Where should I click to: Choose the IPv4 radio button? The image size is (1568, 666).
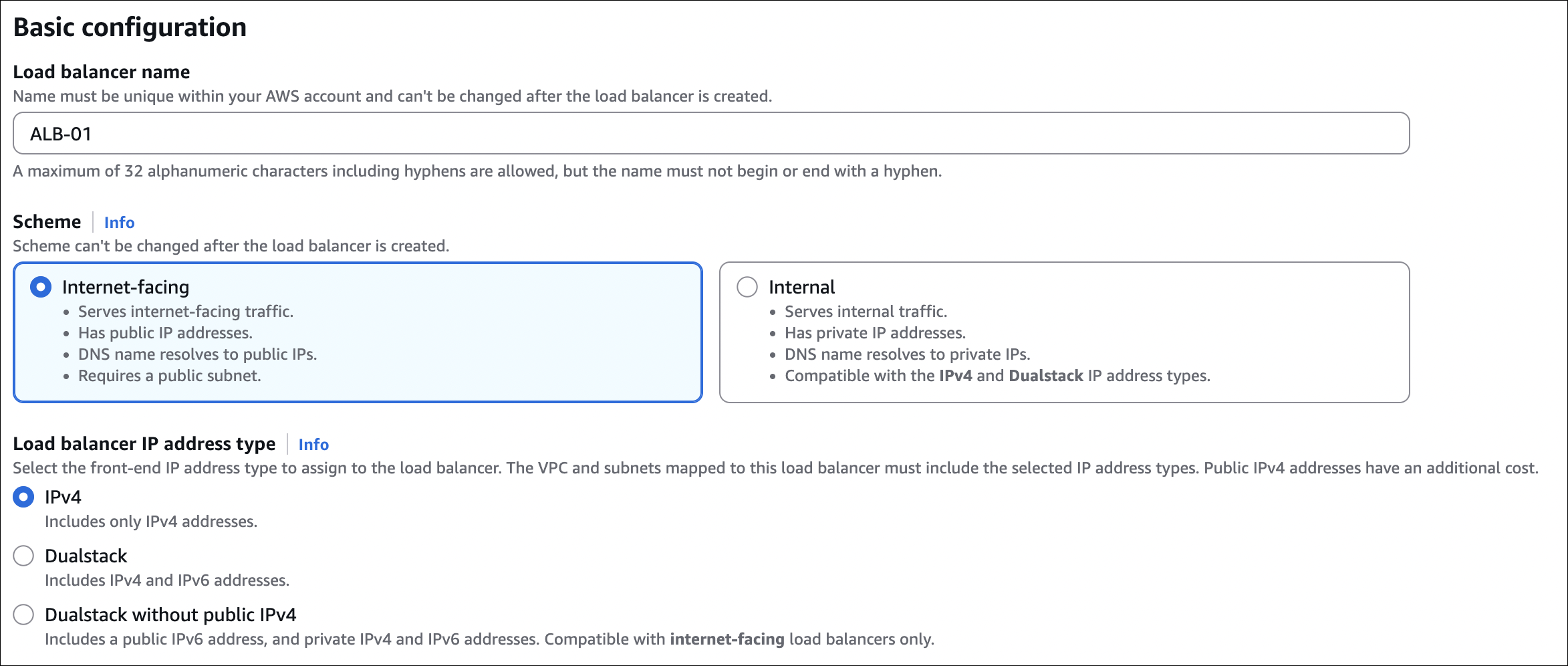[x=23, y=497]
